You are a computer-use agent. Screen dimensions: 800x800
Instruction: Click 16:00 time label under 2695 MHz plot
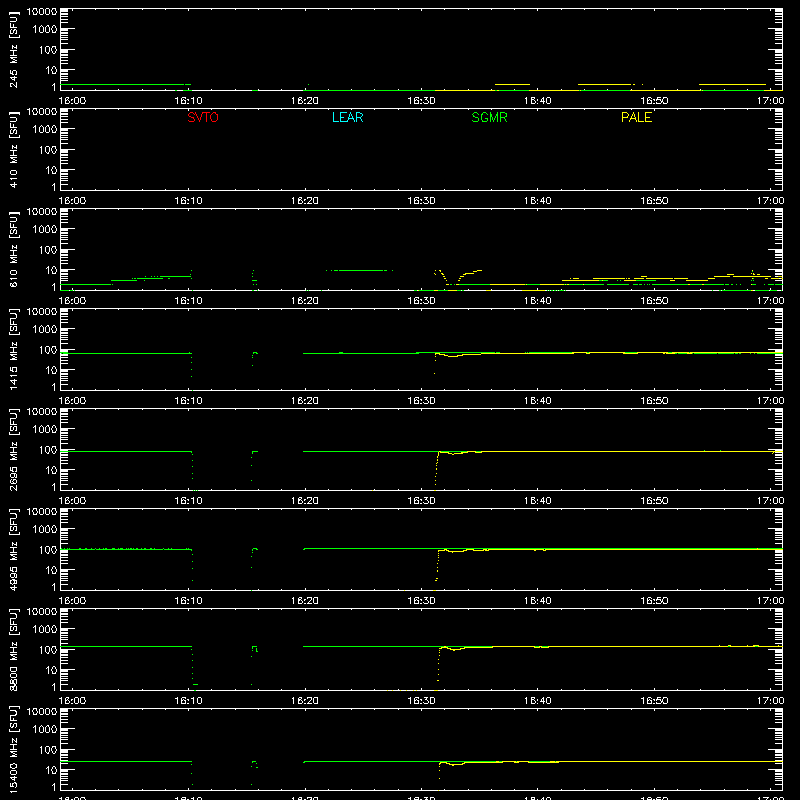(72, 501)
